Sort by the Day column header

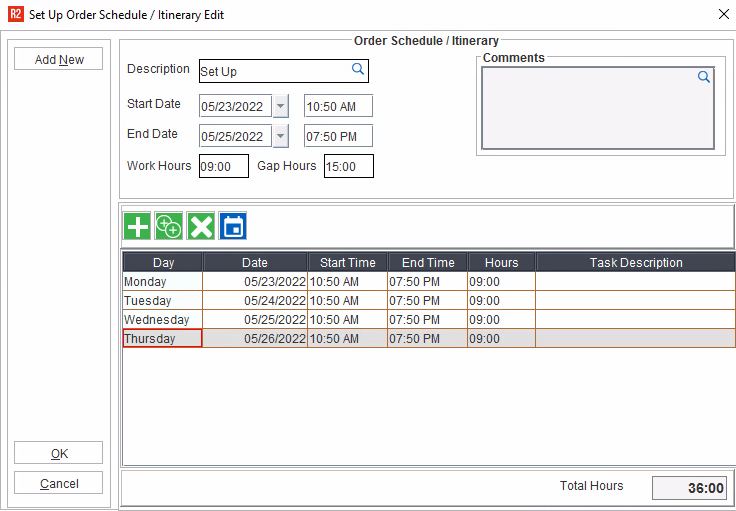click(163, 263)
